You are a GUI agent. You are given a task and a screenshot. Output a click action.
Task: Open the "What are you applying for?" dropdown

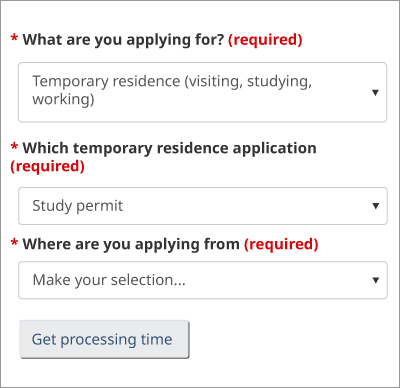[202, 92]
